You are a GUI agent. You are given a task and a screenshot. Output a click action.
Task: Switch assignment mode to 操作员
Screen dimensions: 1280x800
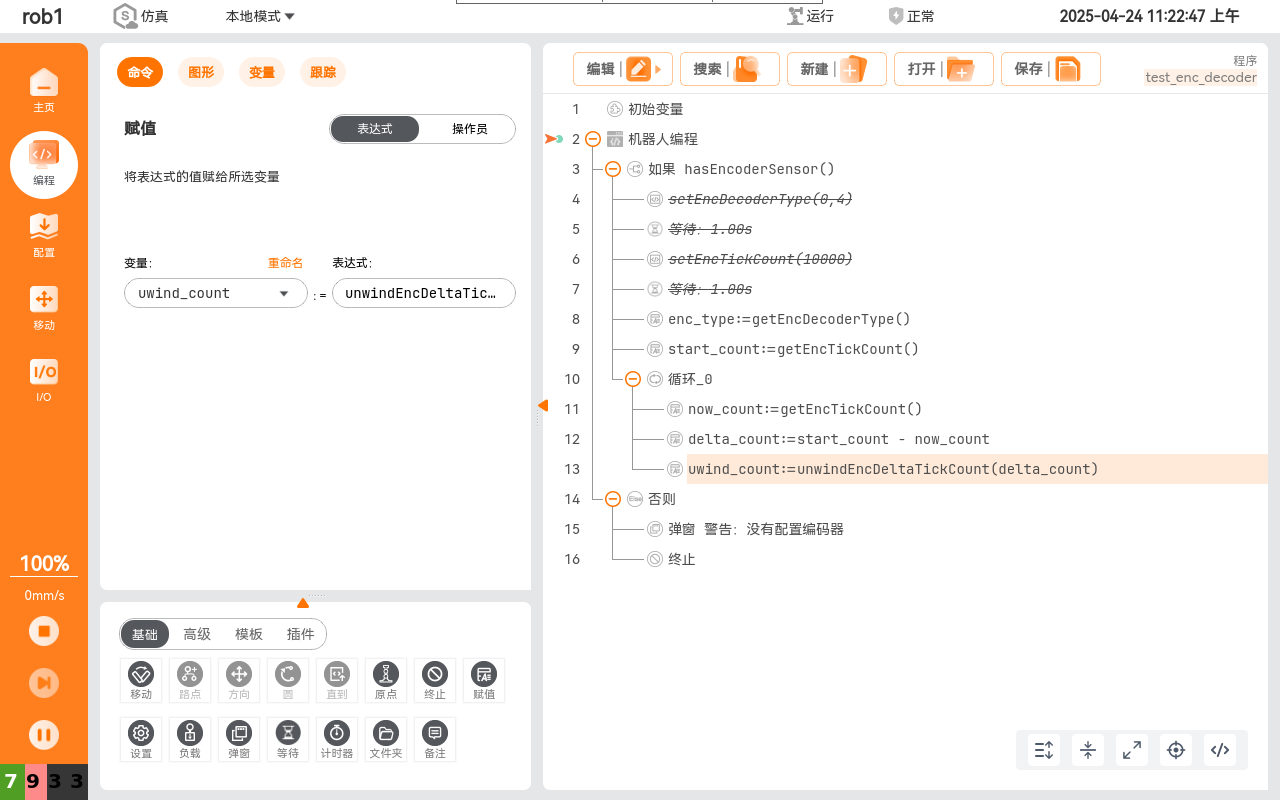tap(469, 129)
